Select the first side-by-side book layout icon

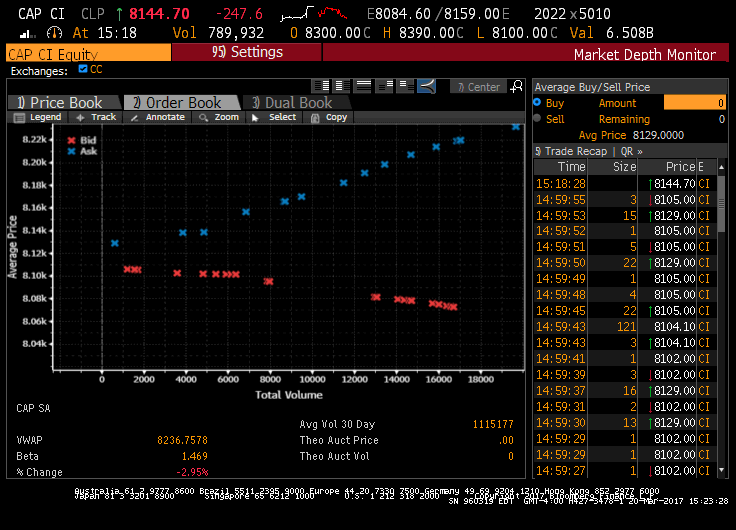[322, 86]
